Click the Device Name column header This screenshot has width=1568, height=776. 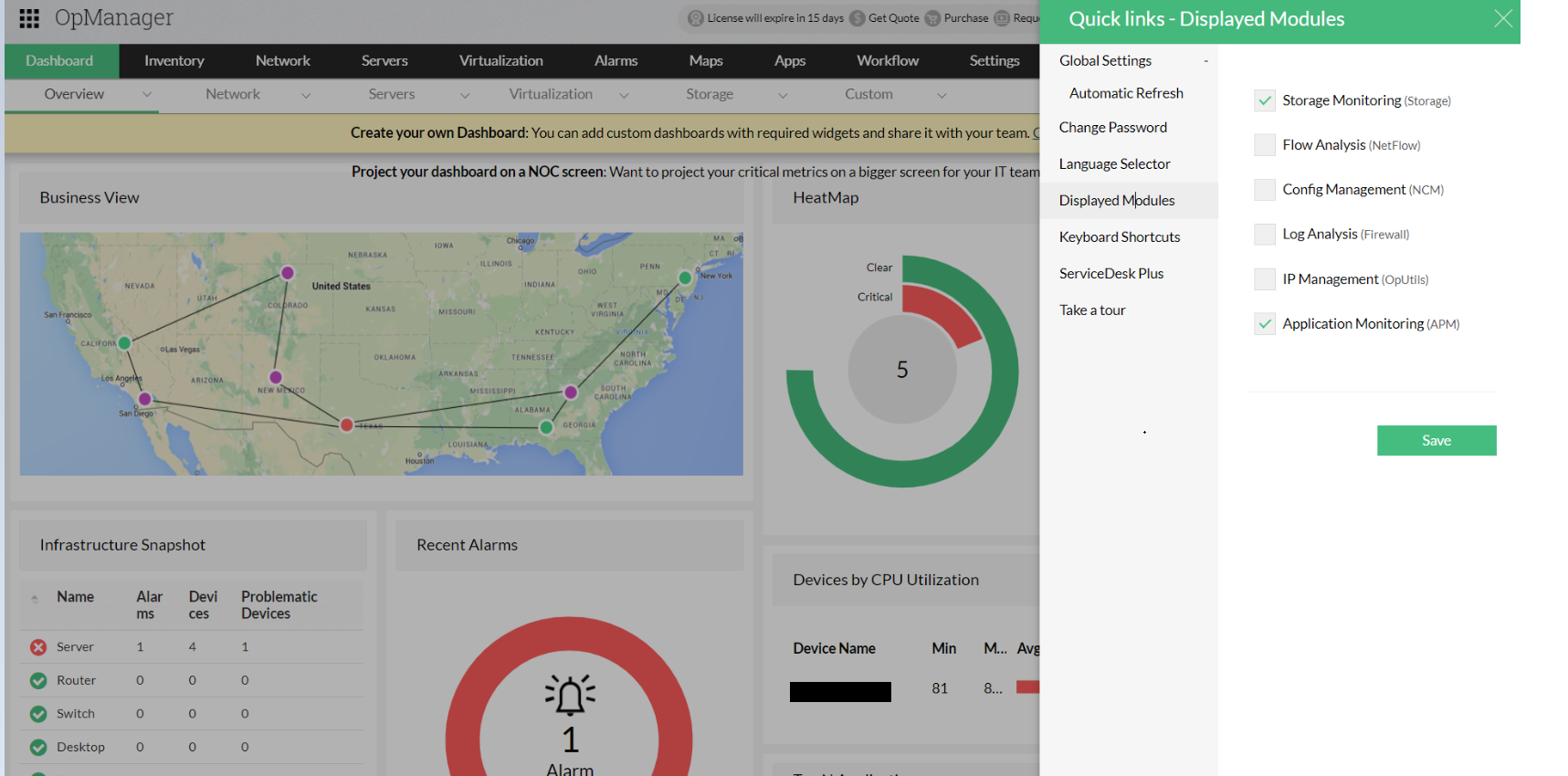pos(834,648)
